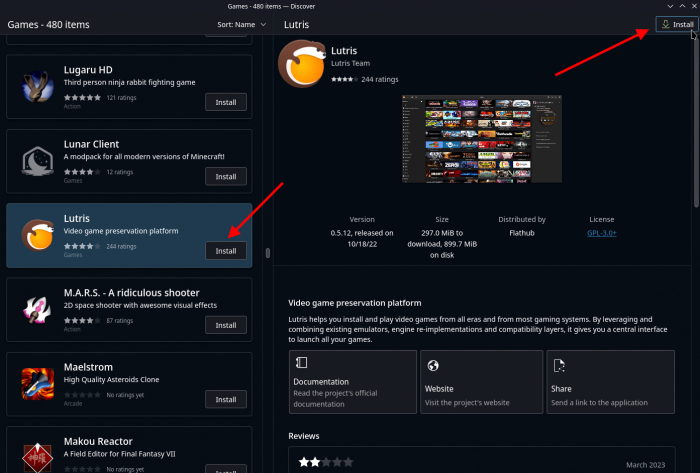Click the Website globe icon
Screen dimensions: 700x473
point(433,365)
